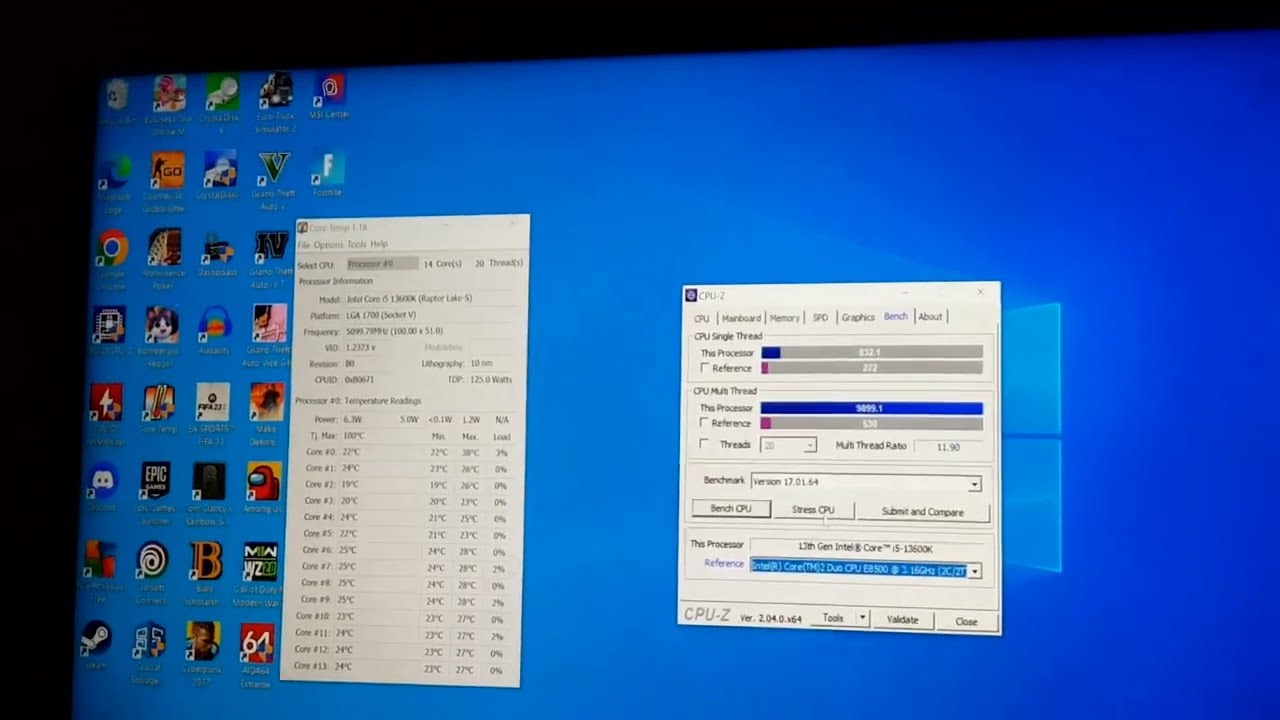Launch Call of Duty Modern Warfare icon
The image size is (1280, 720).
261,574
